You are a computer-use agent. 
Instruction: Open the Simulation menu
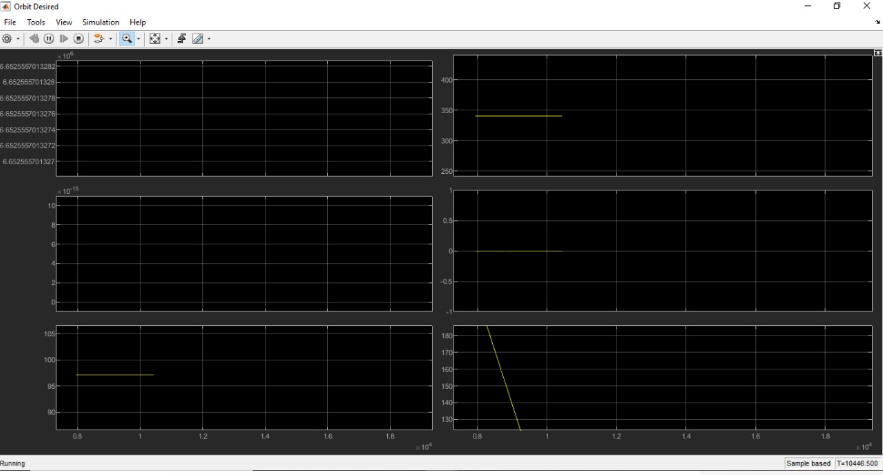tap(101, 22)
